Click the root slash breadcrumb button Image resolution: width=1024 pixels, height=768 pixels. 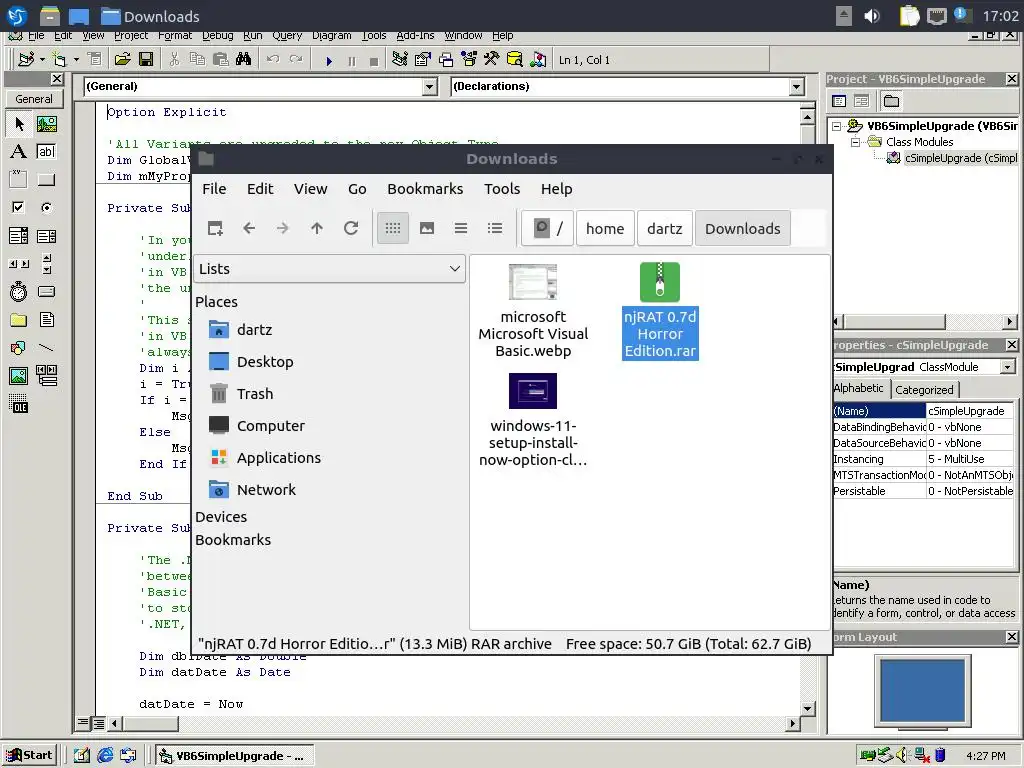(547, 229)
